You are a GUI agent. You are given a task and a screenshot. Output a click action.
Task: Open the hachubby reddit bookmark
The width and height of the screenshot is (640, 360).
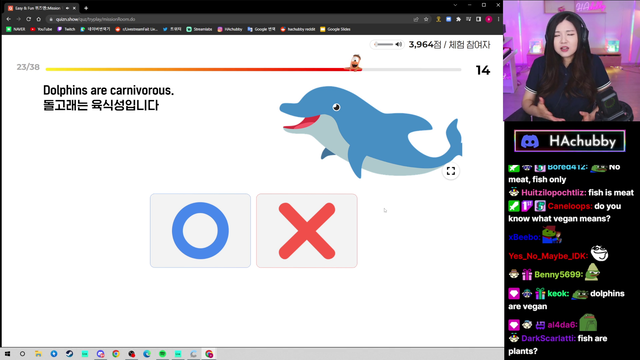click(298, 29)
